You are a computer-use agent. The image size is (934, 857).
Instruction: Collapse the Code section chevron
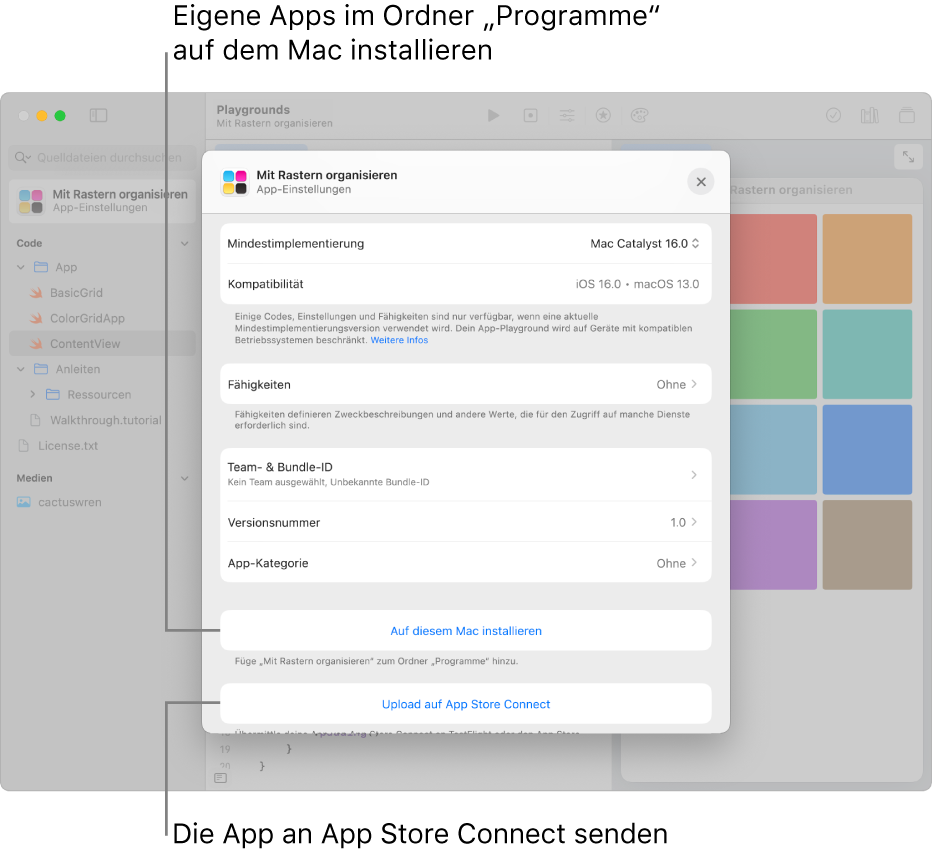(185, 244)
